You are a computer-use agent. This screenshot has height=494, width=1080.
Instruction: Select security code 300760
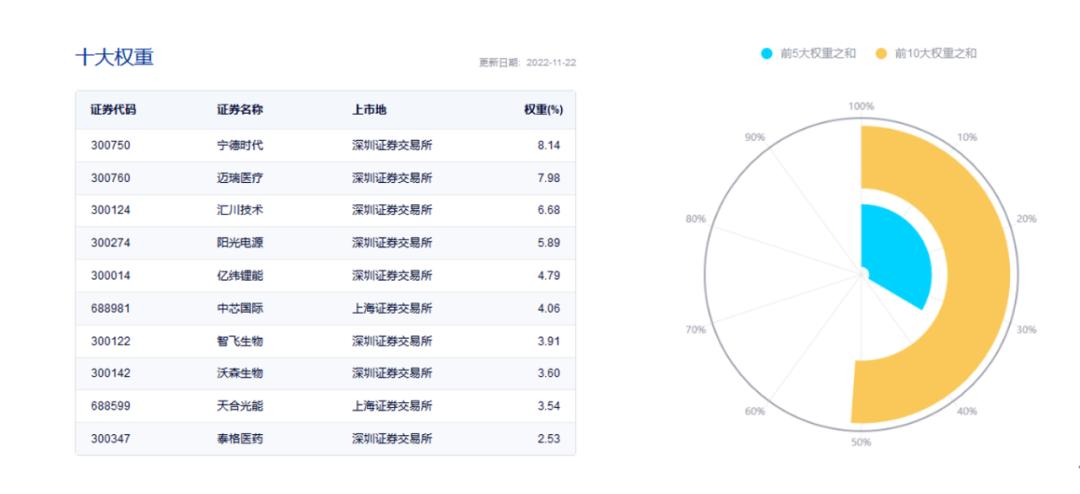(110, 178)
